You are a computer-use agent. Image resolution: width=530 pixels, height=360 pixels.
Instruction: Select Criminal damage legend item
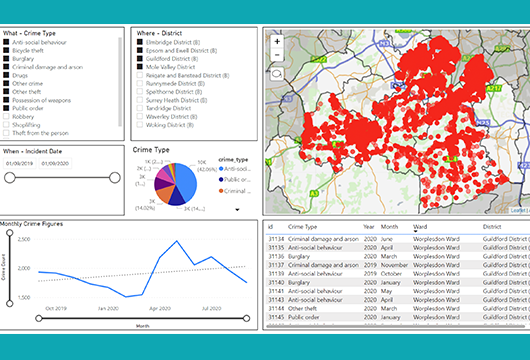tap(235, 191)
